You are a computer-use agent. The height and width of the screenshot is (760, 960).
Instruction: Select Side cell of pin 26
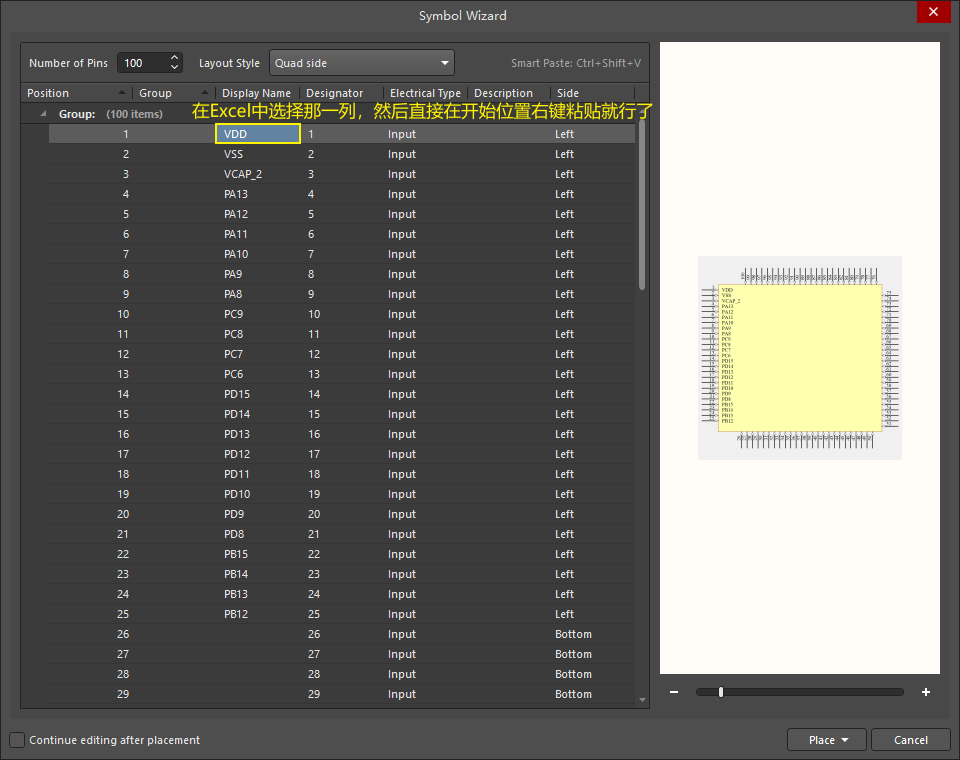coord(573,634)
